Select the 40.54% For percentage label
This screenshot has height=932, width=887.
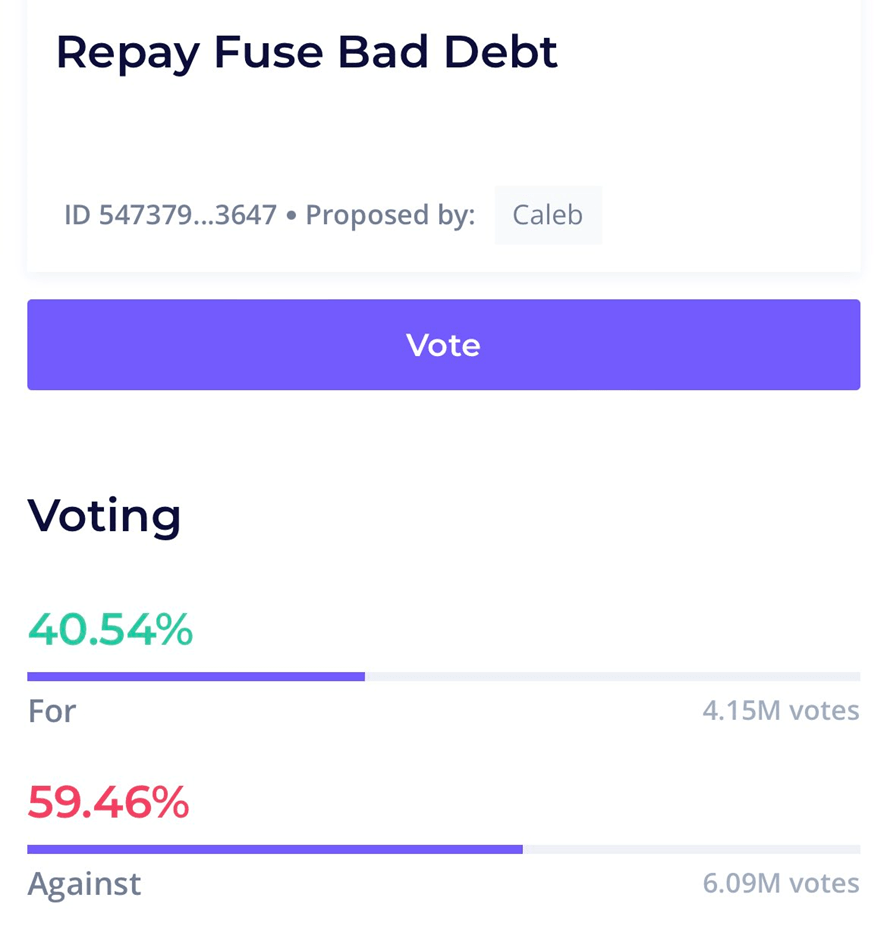coord(110,630)
